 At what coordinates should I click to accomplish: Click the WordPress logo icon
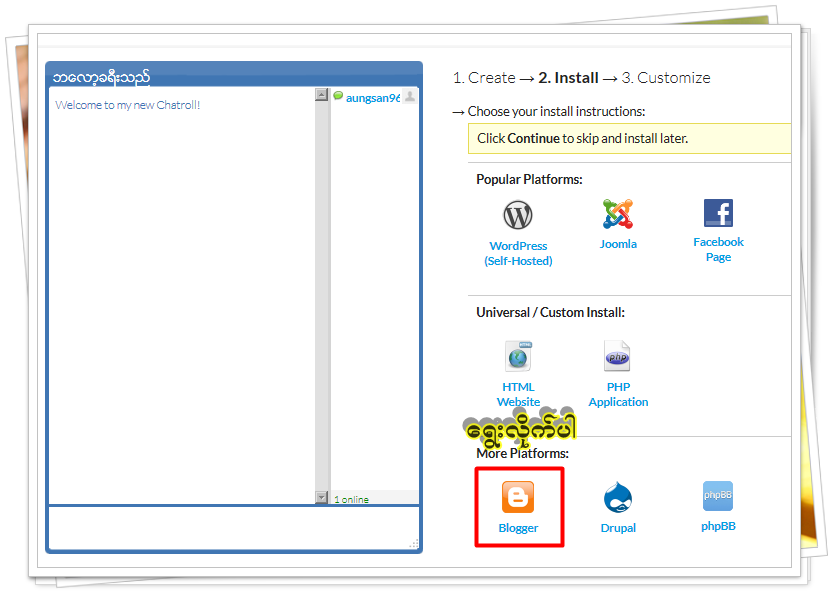(517, 215)
